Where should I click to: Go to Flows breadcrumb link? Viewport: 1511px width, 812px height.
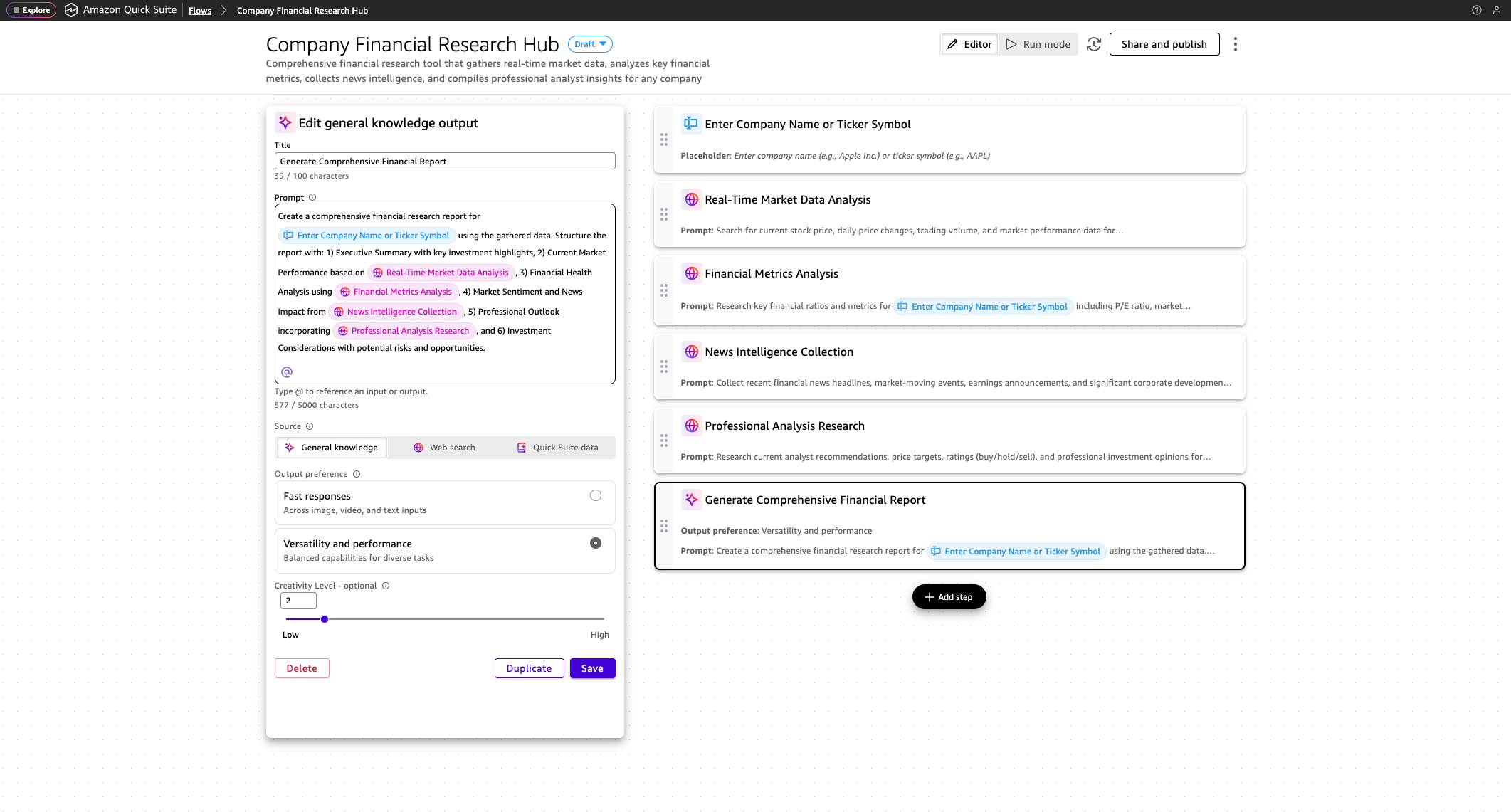click(x=200, y=11)
